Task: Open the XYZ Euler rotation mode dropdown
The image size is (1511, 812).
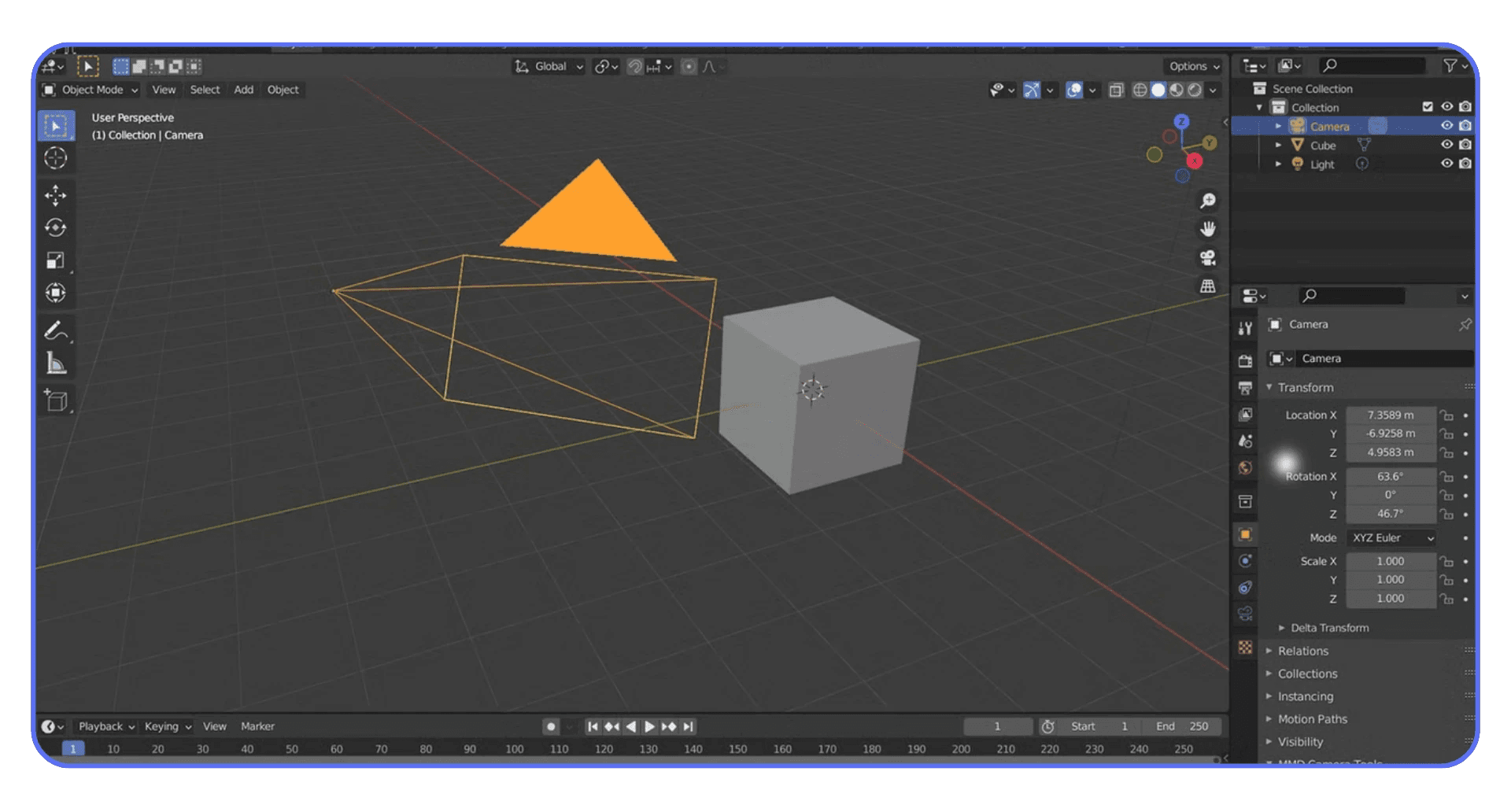Action: click(x=1391, y=537)
